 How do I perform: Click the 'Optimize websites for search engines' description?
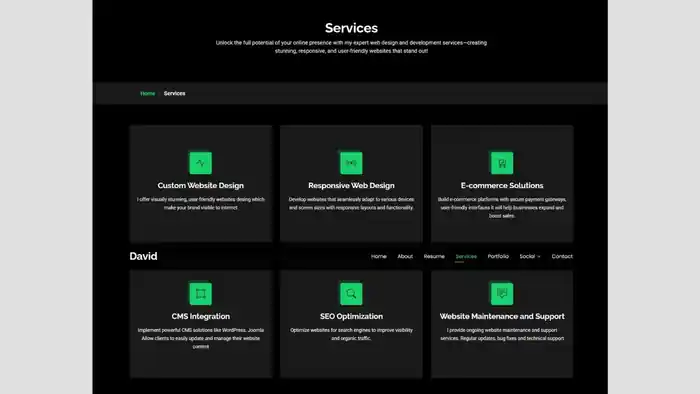point(351,334)
